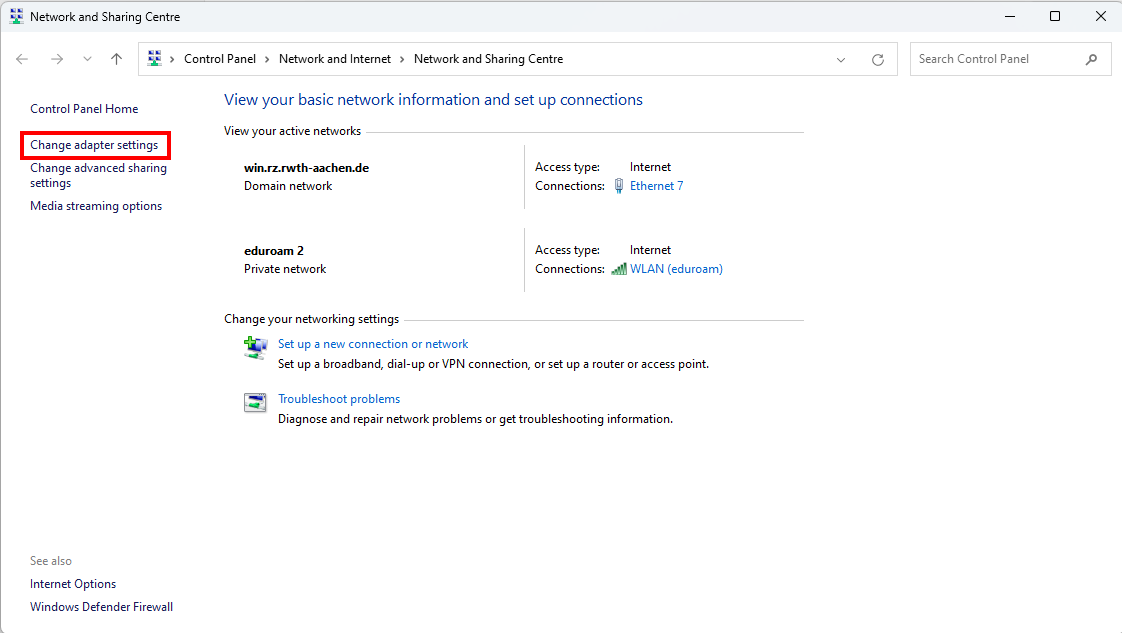
Task: Select the Network and Internet breadcrumb
Action: (335, 59)
